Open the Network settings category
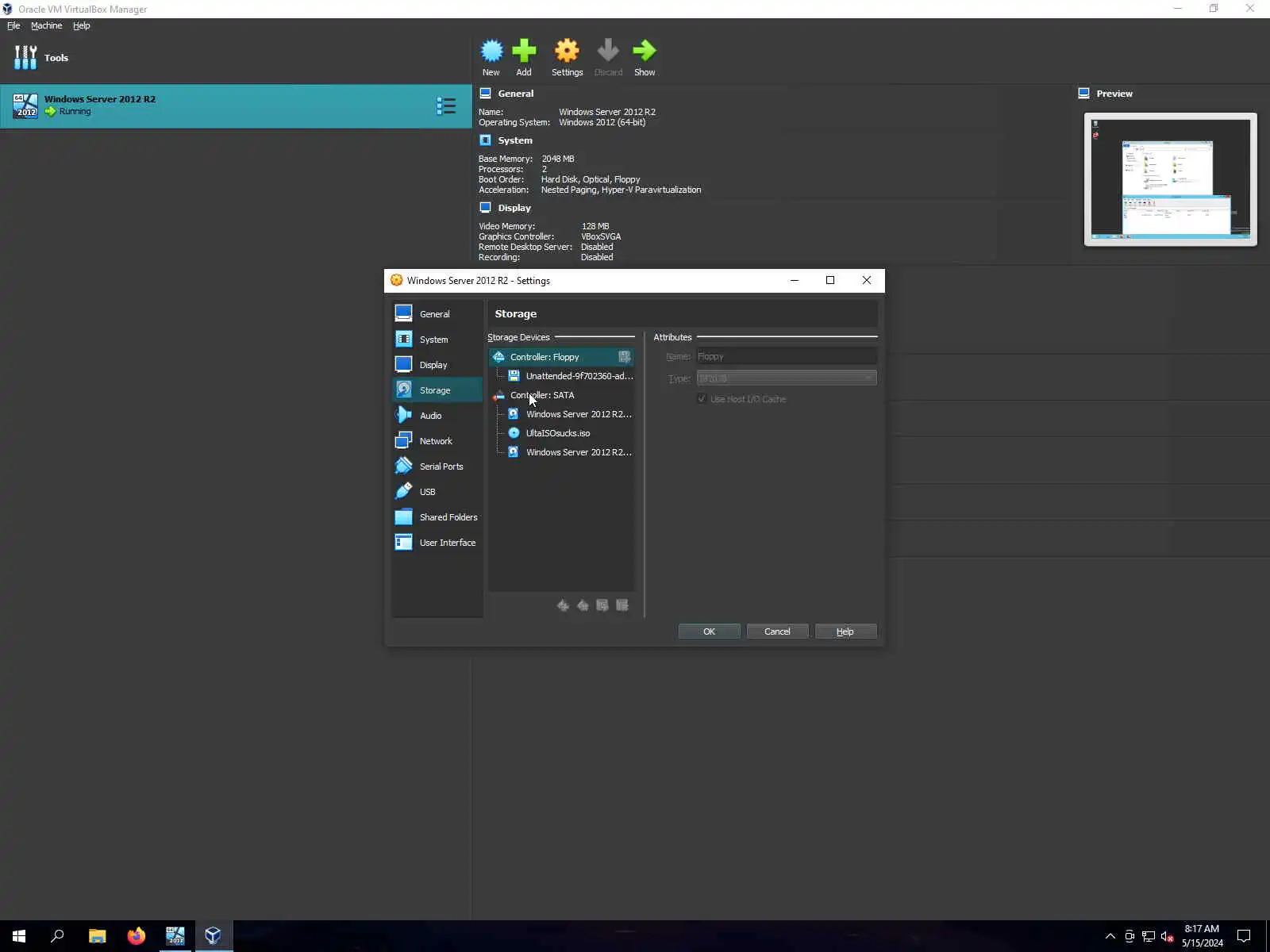The height and width of the screenshot is (952, 1270). pyautogui.click(x=437, y=441)
